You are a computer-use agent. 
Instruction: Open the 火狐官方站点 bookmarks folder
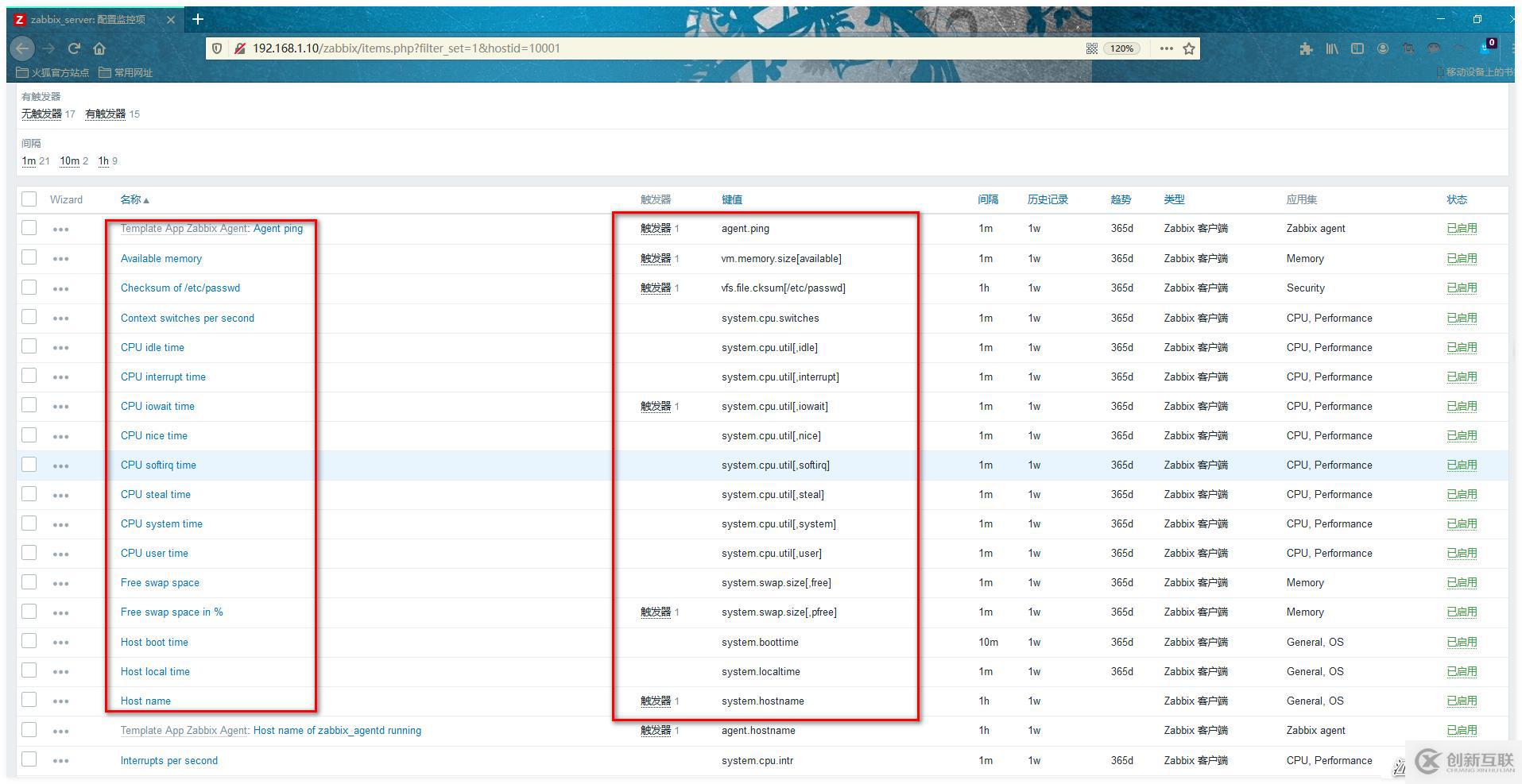coord(52,72)
